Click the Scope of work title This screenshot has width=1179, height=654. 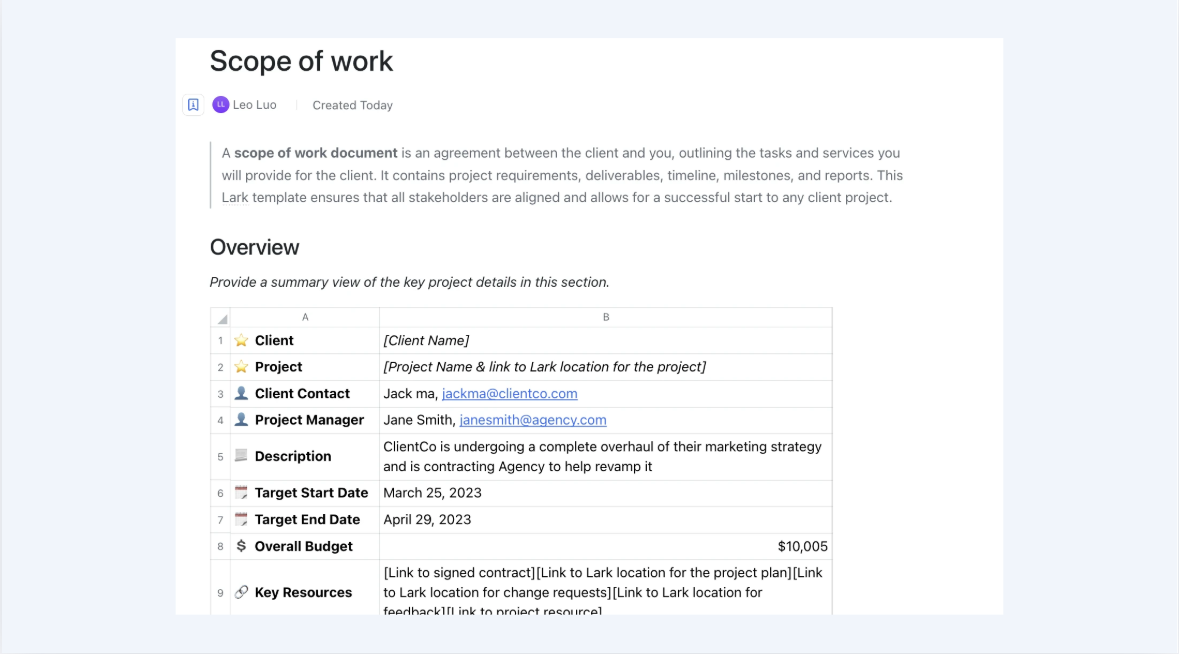coord(302,62)
